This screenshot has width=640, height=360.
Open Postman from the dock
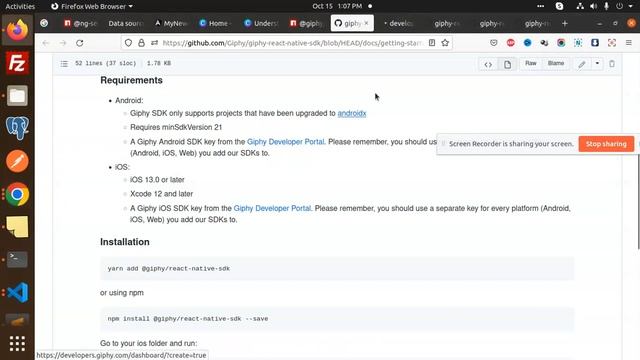coord(17,161)
